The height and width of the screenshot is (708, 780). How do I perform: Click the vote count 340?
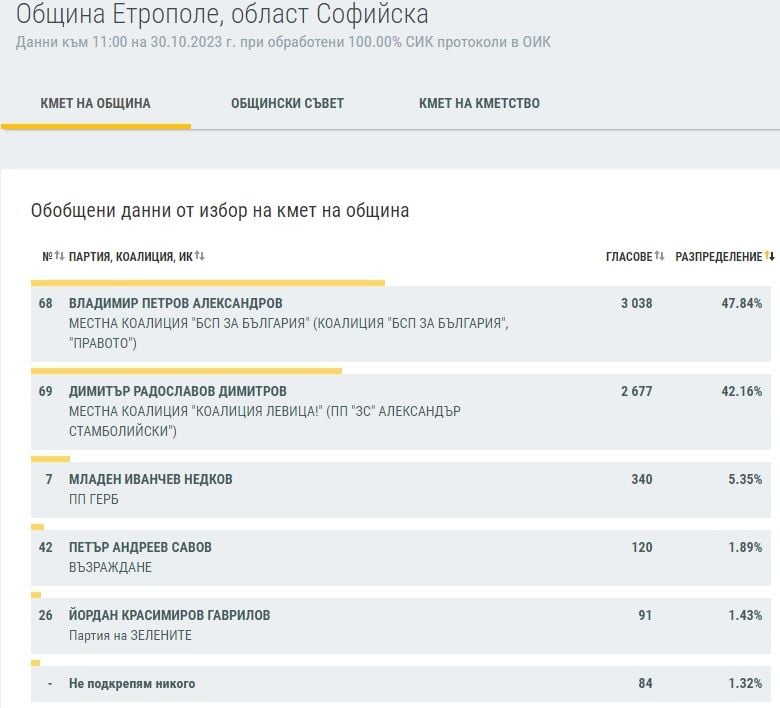[x=642, y=479]
